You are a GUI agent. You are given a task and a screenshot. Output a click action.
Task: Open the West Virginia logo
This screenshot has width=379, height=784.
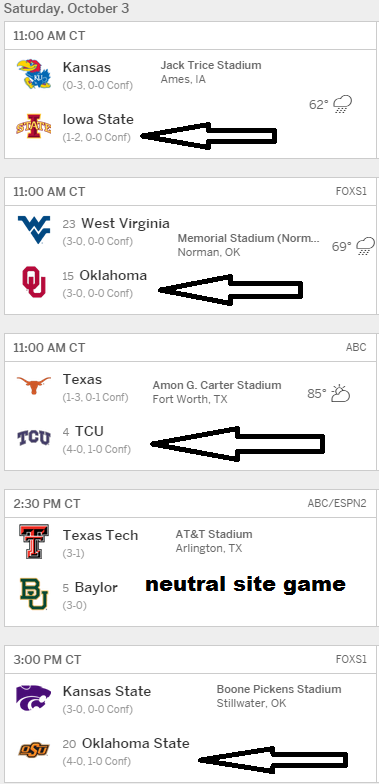tap(34, 230)
